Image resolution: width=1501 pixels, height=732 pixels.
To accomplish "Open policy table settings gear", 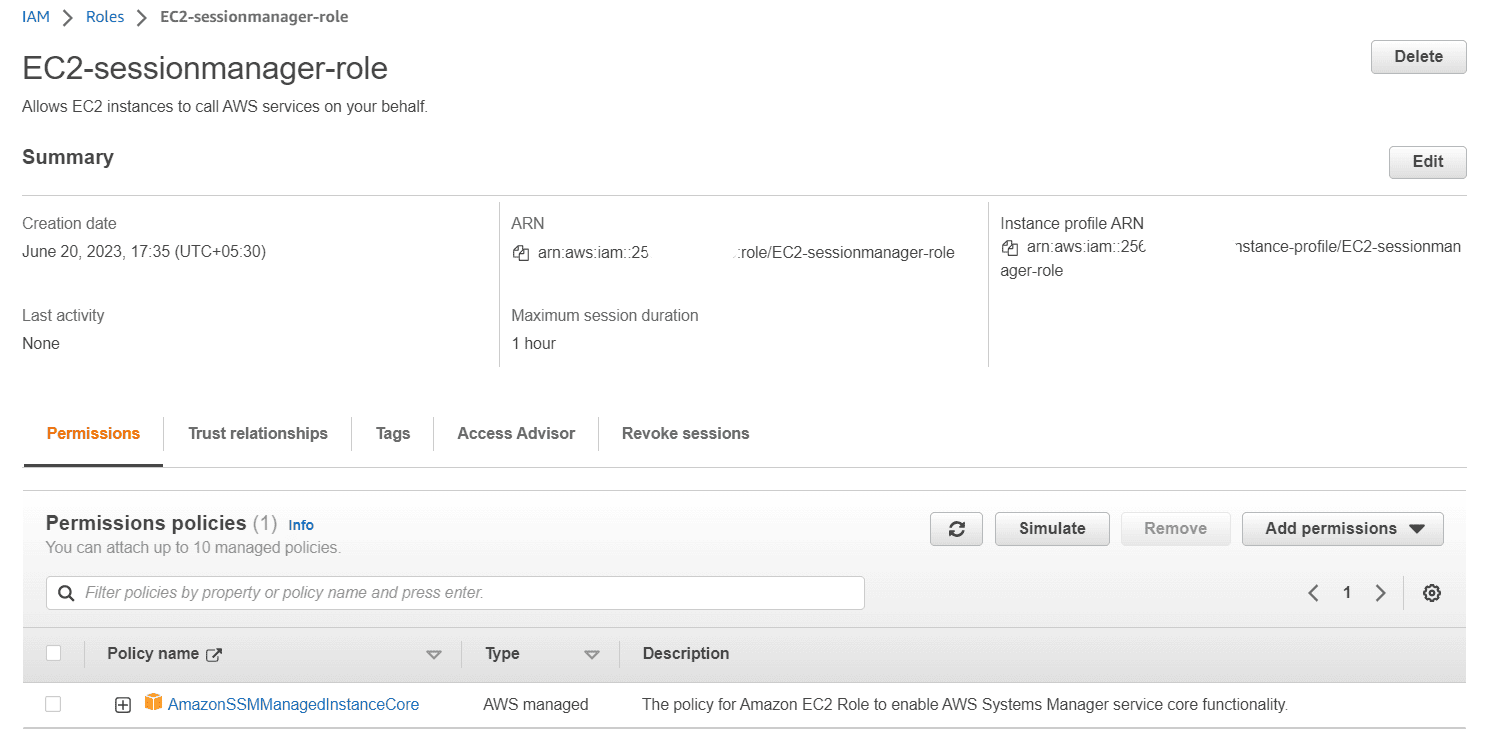I will pyautogui.click(x=1432, y=593).
